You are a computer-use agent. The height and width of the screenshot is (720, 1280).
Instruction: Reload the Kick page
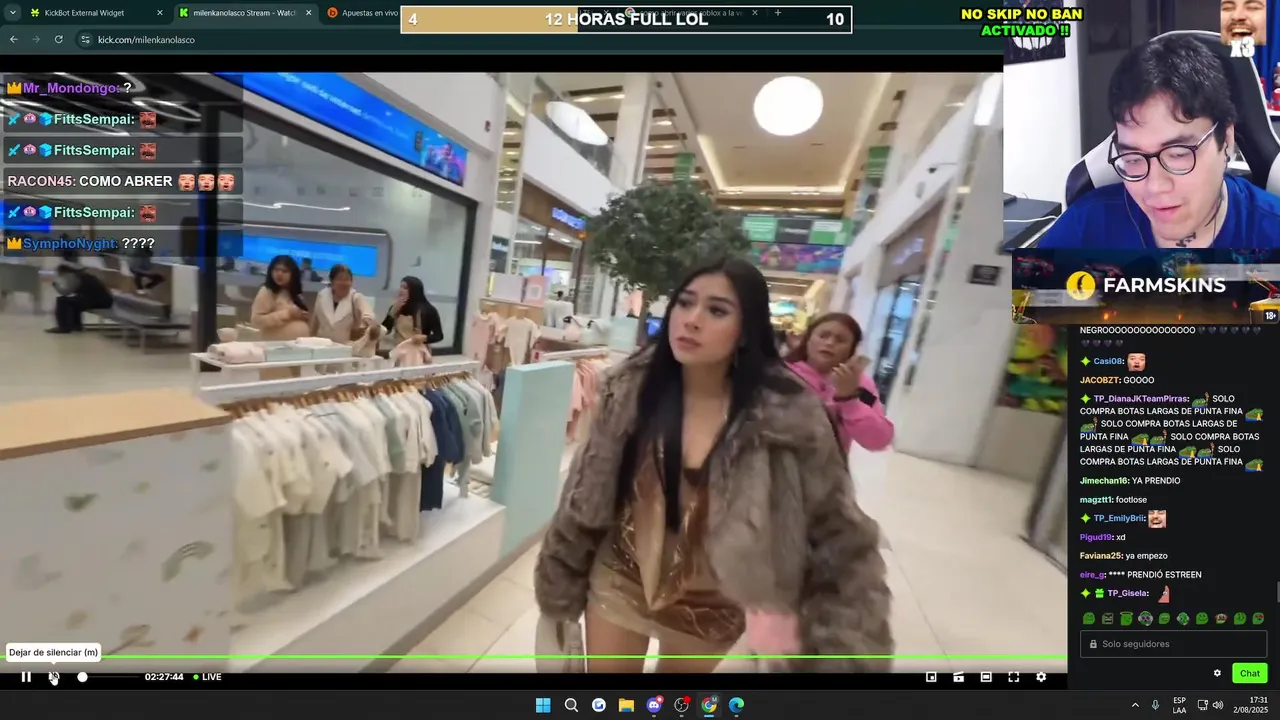59,39
